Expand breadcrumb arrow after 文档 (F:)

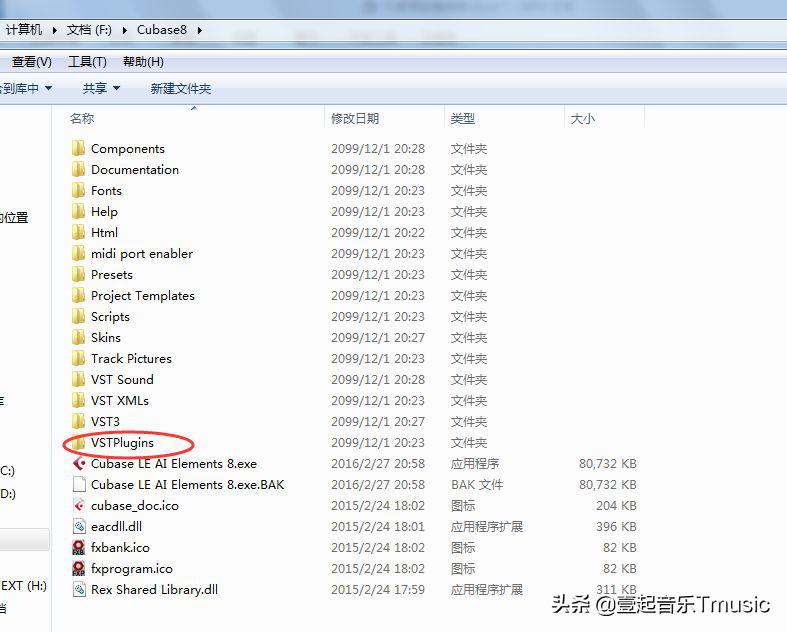(124, 30)
